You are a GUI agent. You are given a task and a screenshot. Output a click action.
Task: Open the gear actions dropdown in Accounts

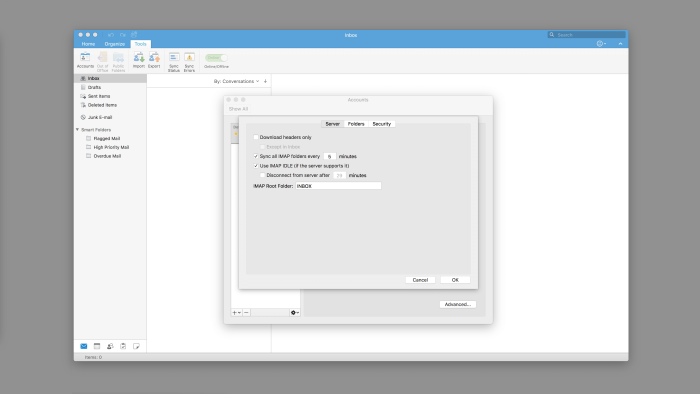click(x=295, y=313)
